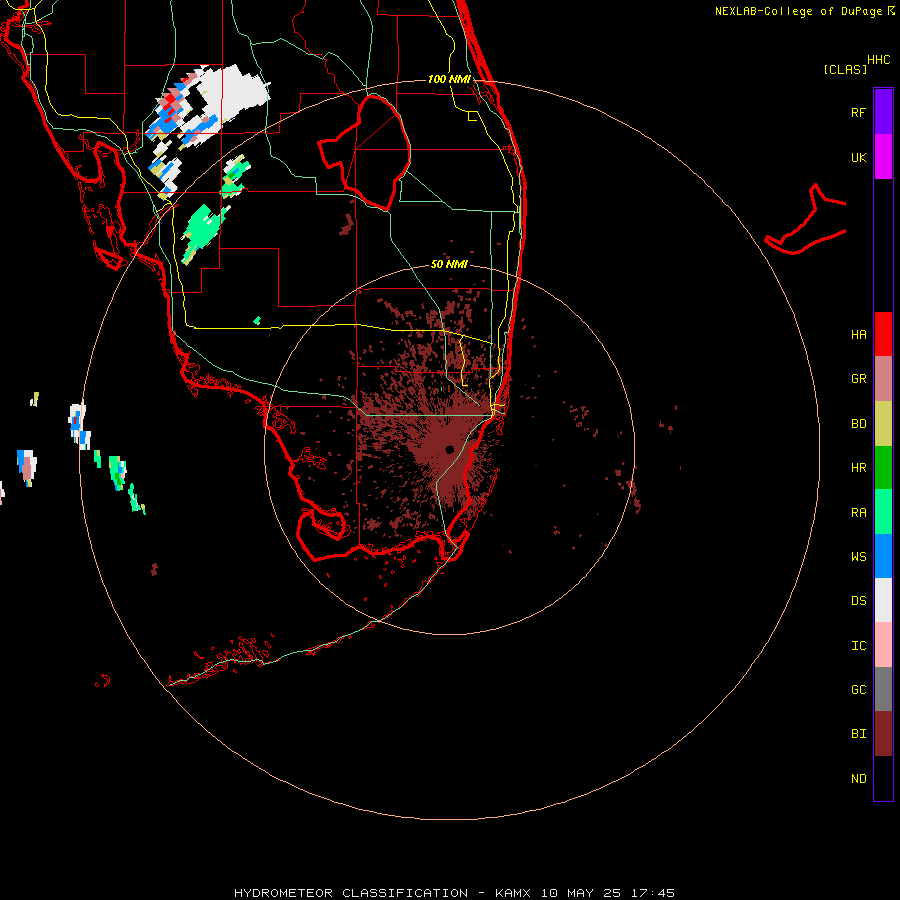
Task: Click the UK magenta legend swatch
Action: coord(883,157)
